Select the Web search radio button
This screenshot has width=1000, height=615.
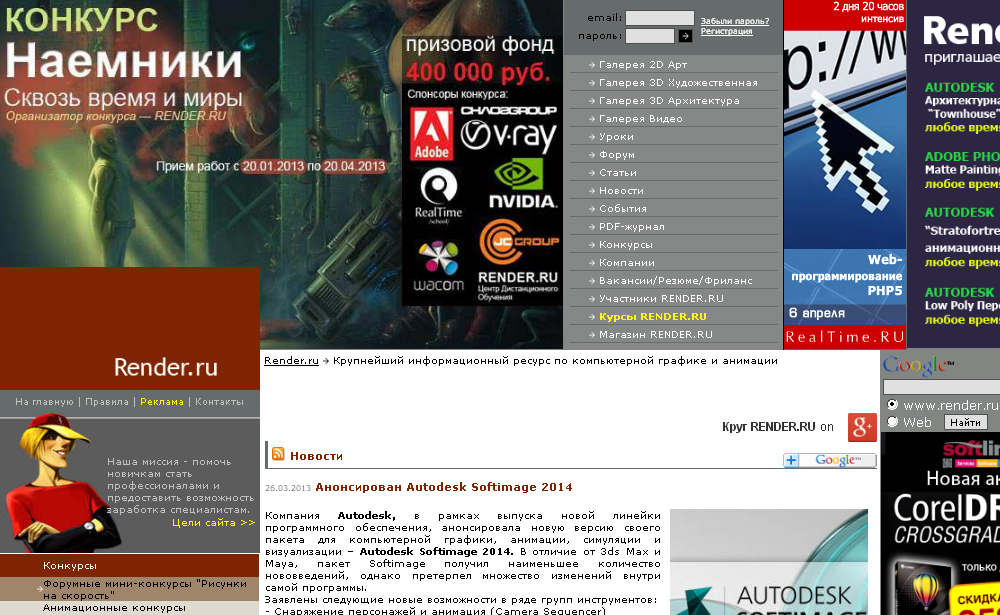coord(892,422)
